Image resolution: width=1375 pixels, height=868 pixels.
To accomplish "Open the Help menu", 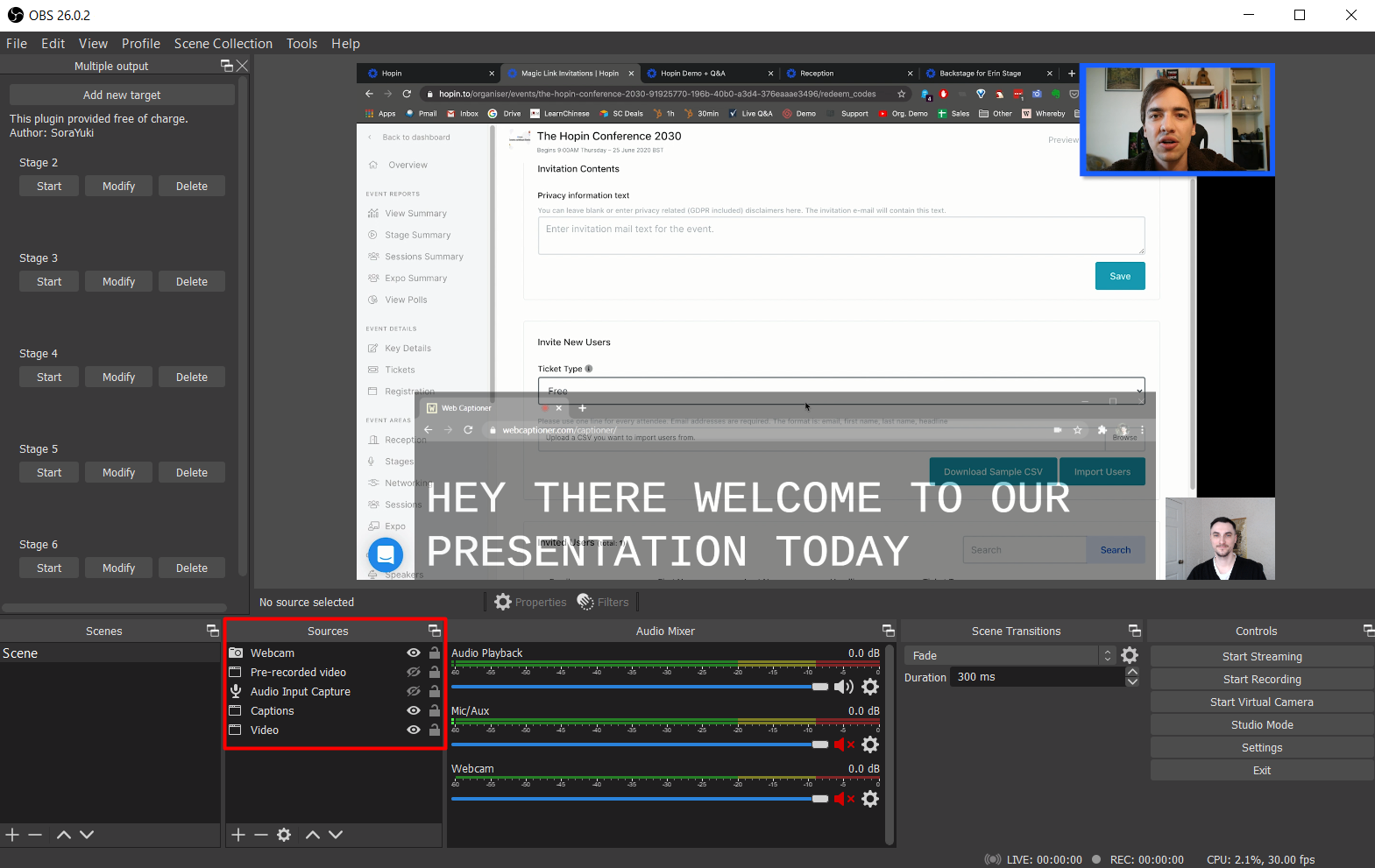I will pyautogui.click(x=345, y=43).
